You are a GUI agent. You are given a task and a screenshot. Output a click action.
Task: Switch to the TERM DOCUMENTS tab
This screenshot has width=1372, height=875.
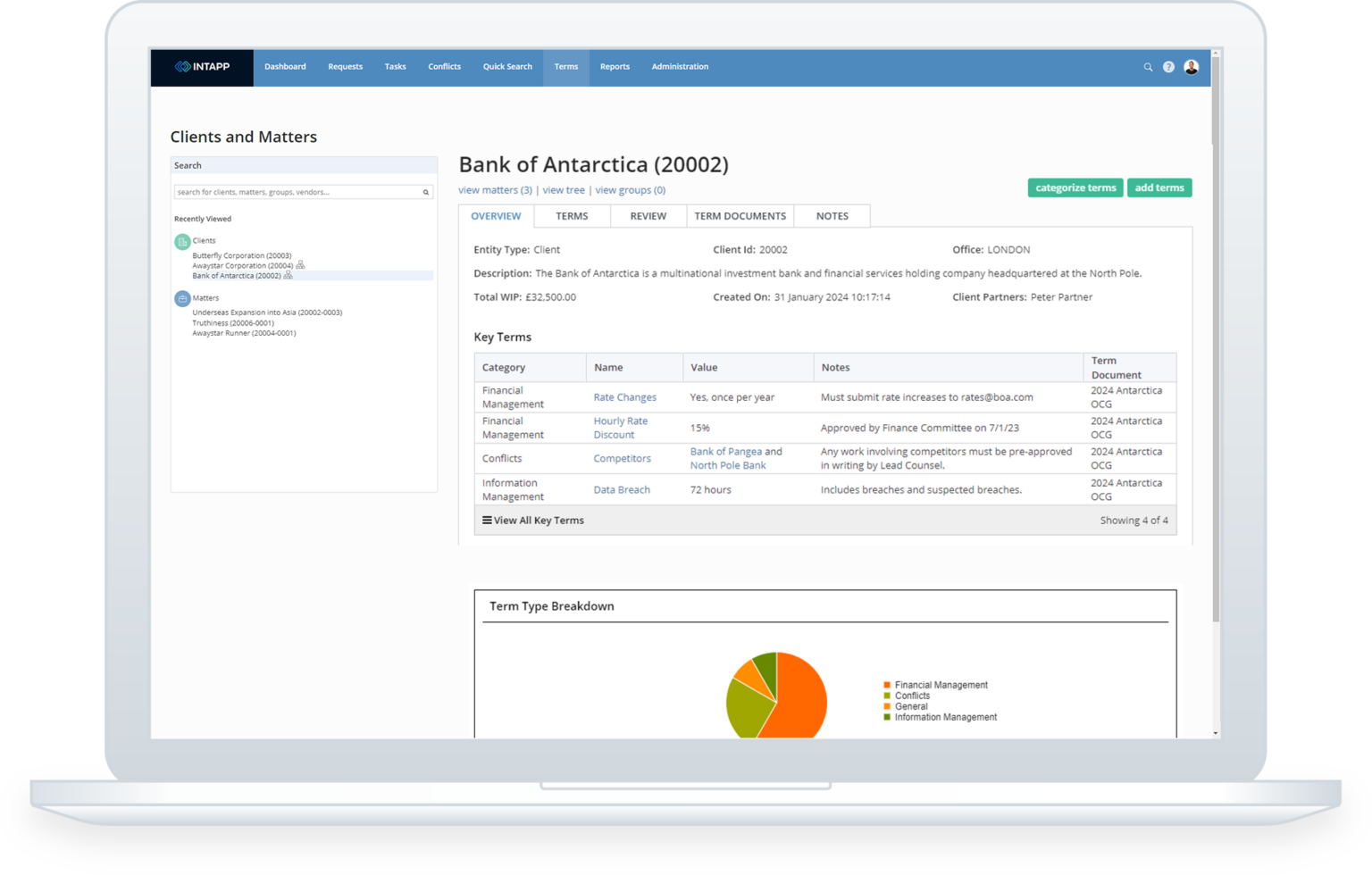pyautogui.click(x=740, y=215)
